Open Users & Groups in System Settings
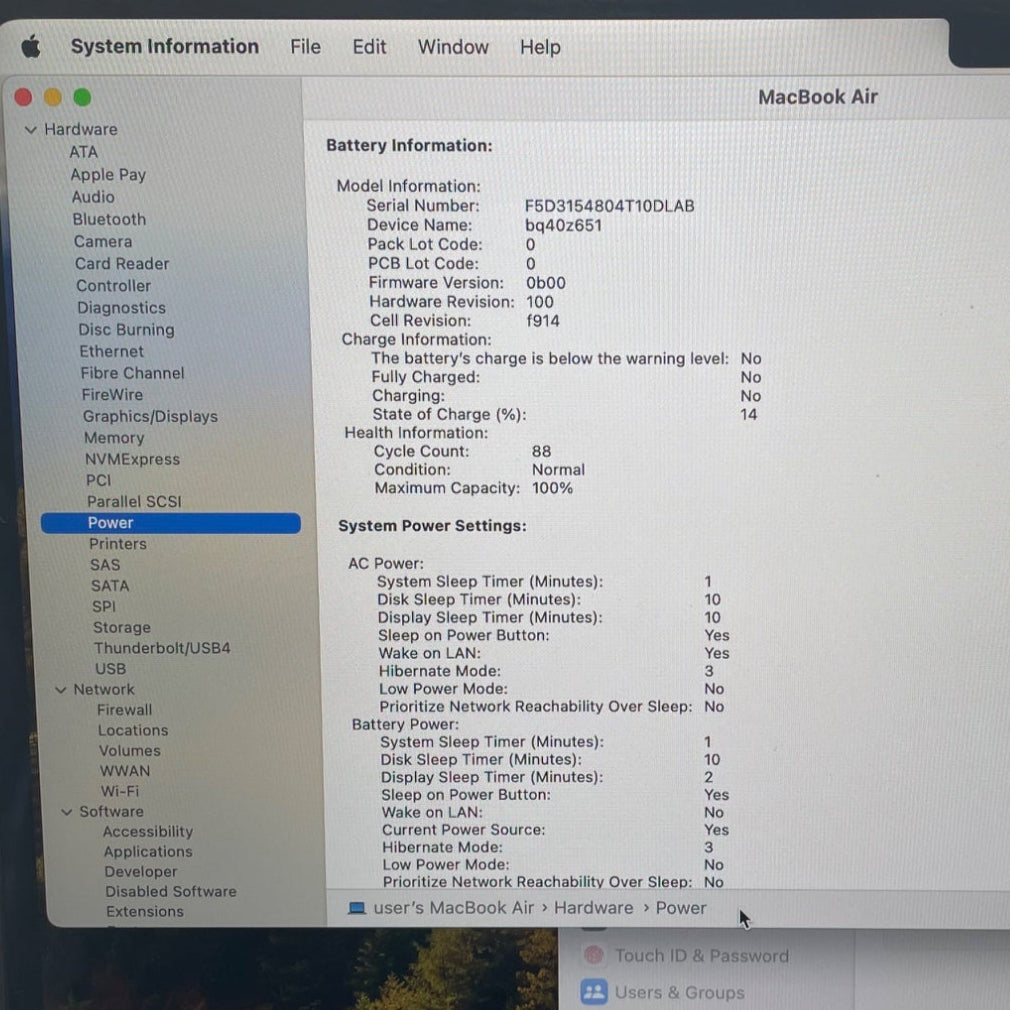Screen dimensions: 1010x1010 pyautogui.click(x=680, y=993)
